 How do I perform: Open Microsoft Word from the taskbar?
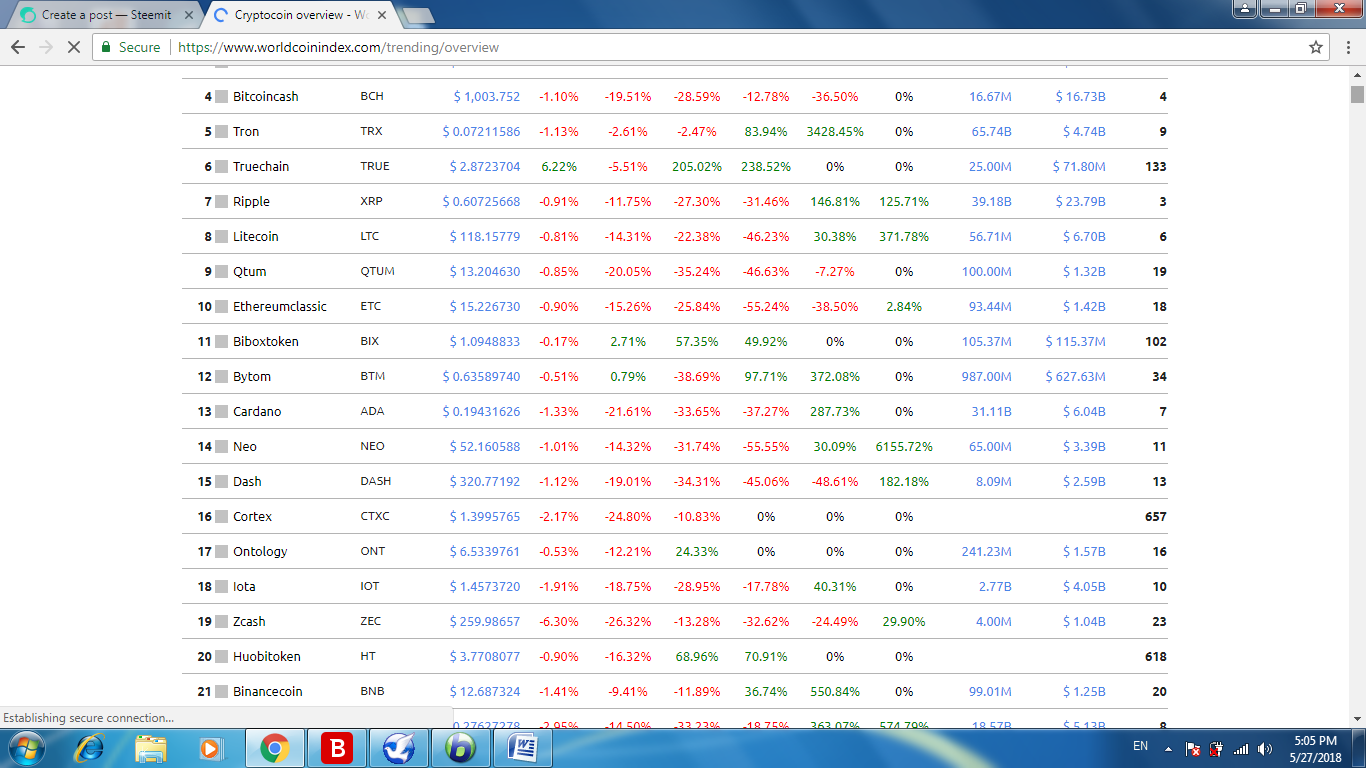click(x=521, y=748)
